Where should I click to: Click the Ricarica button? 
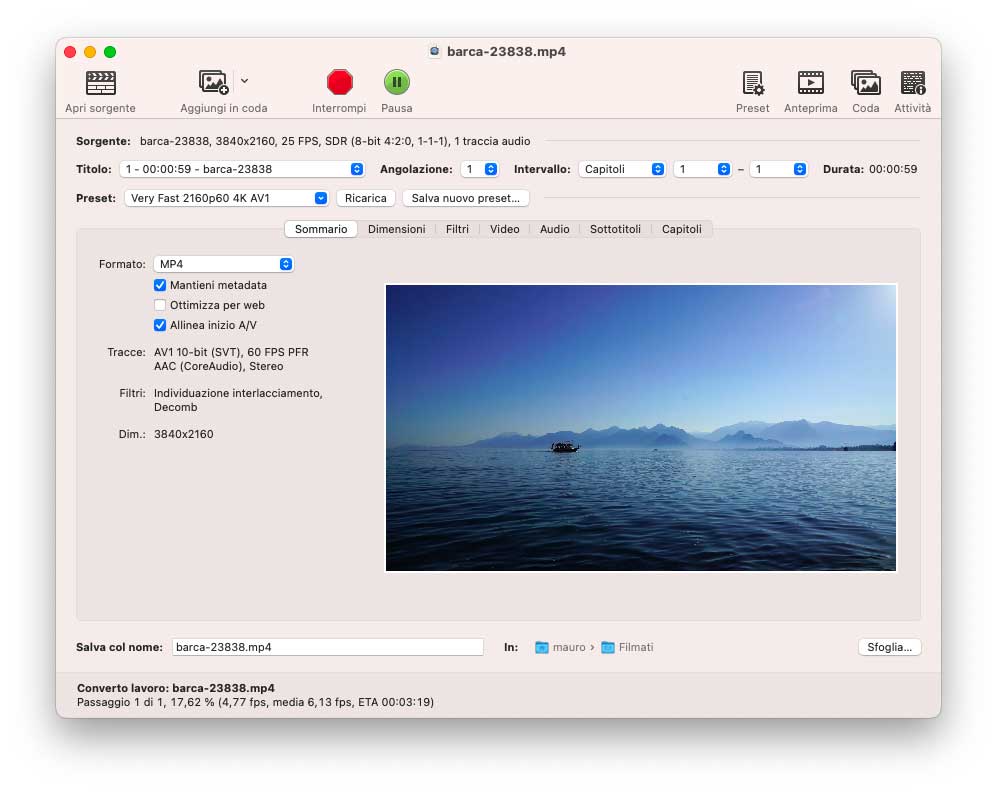tap(365, 198)
